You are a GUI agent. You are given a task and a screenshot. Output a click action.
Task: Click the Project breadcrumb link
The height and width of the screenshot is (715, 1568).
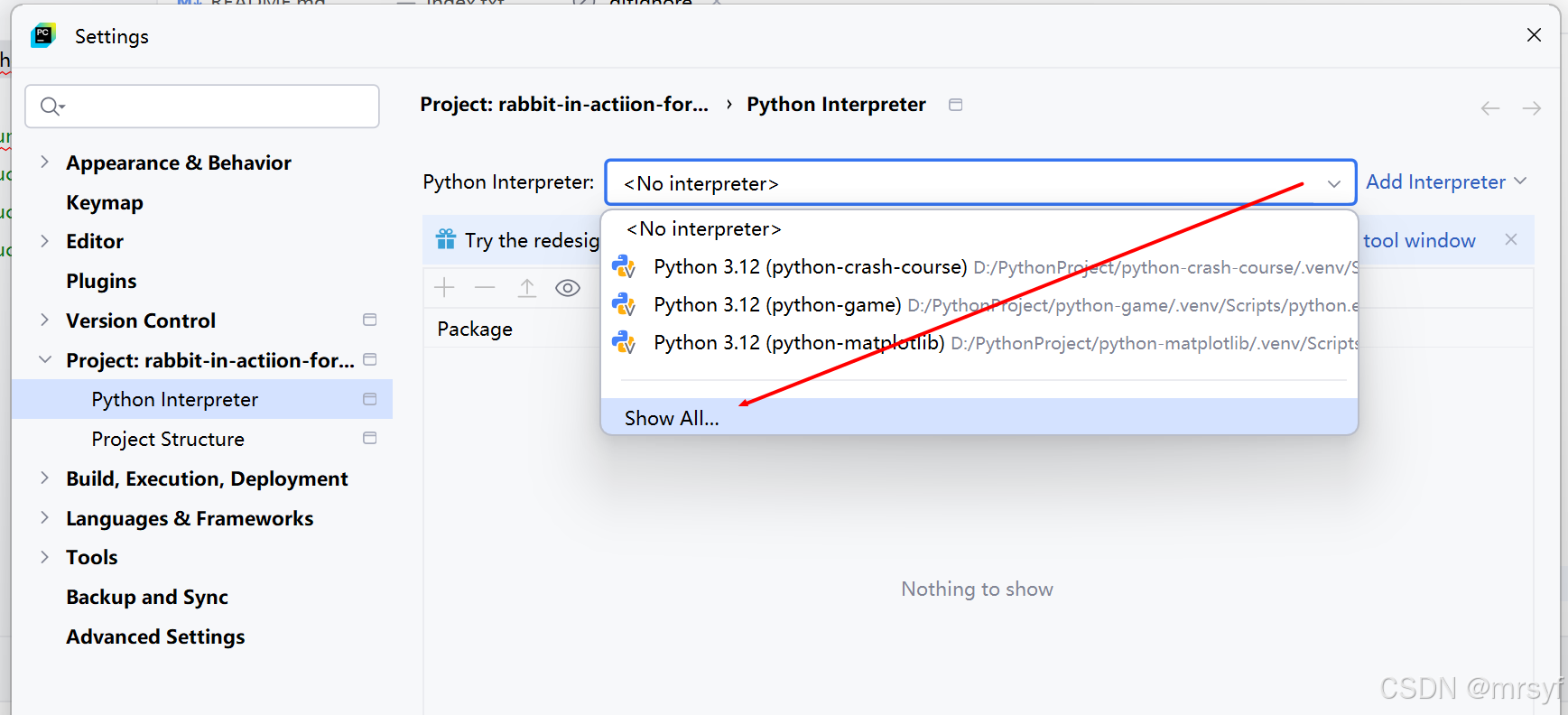pyautogui.click(x=564, y=104)
